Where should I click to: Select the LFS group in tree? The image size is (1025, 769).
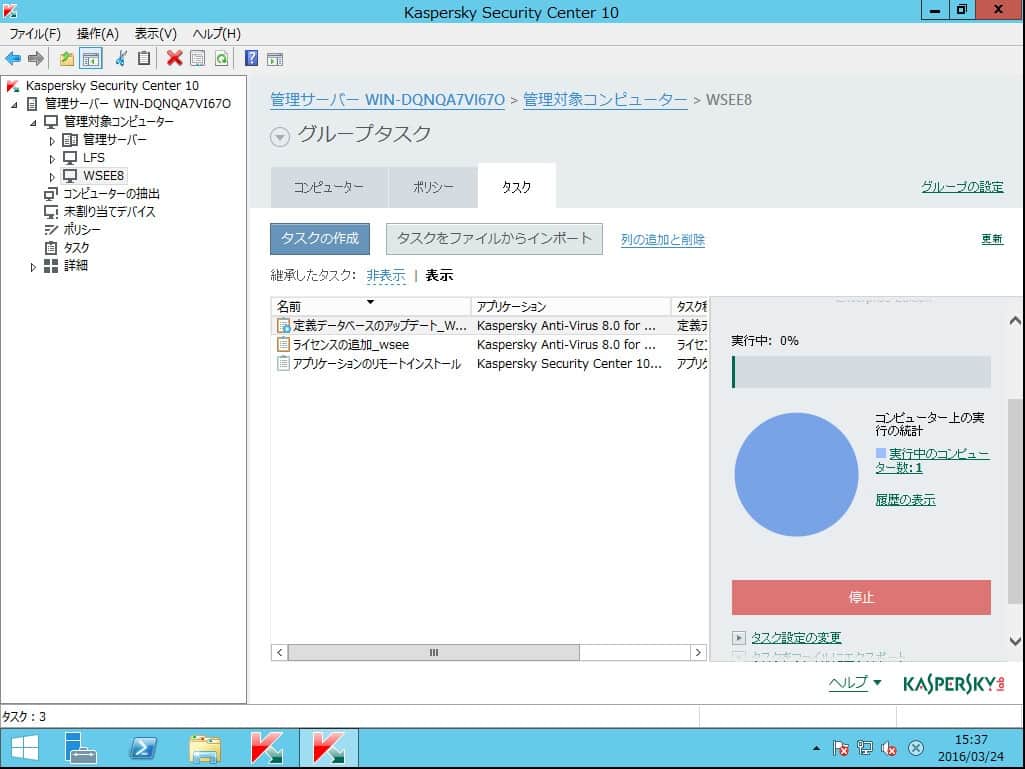pyautogui.click(x=93, y=158)
